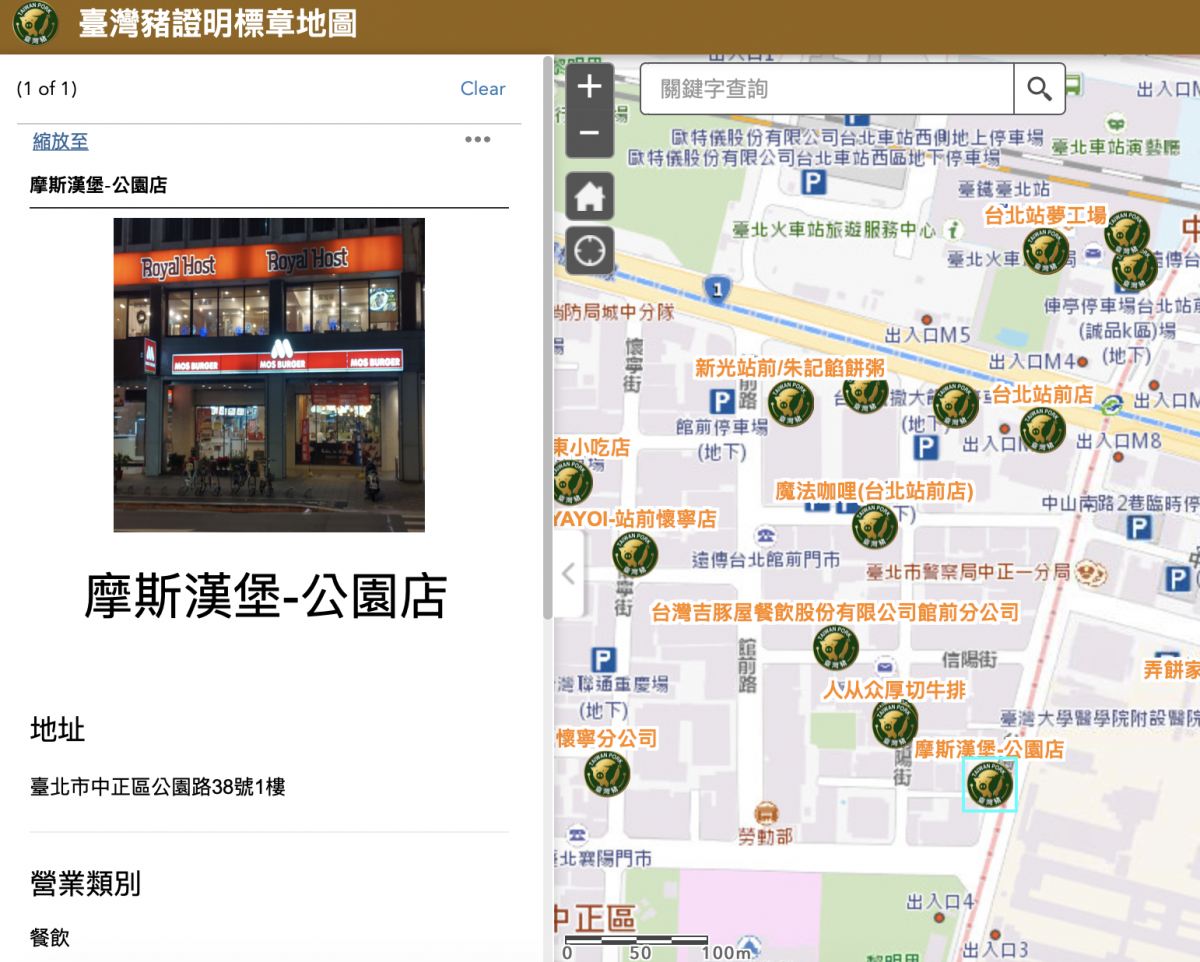The image size is (1200, 962).
Task: Select the 東小吃店 map marker
Action: tap(573, 484)
